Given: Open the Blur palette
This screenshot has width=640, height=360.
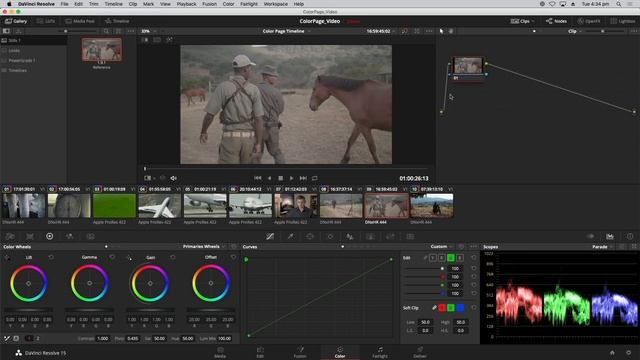Looking at the screenshot, I should [350, 236].
